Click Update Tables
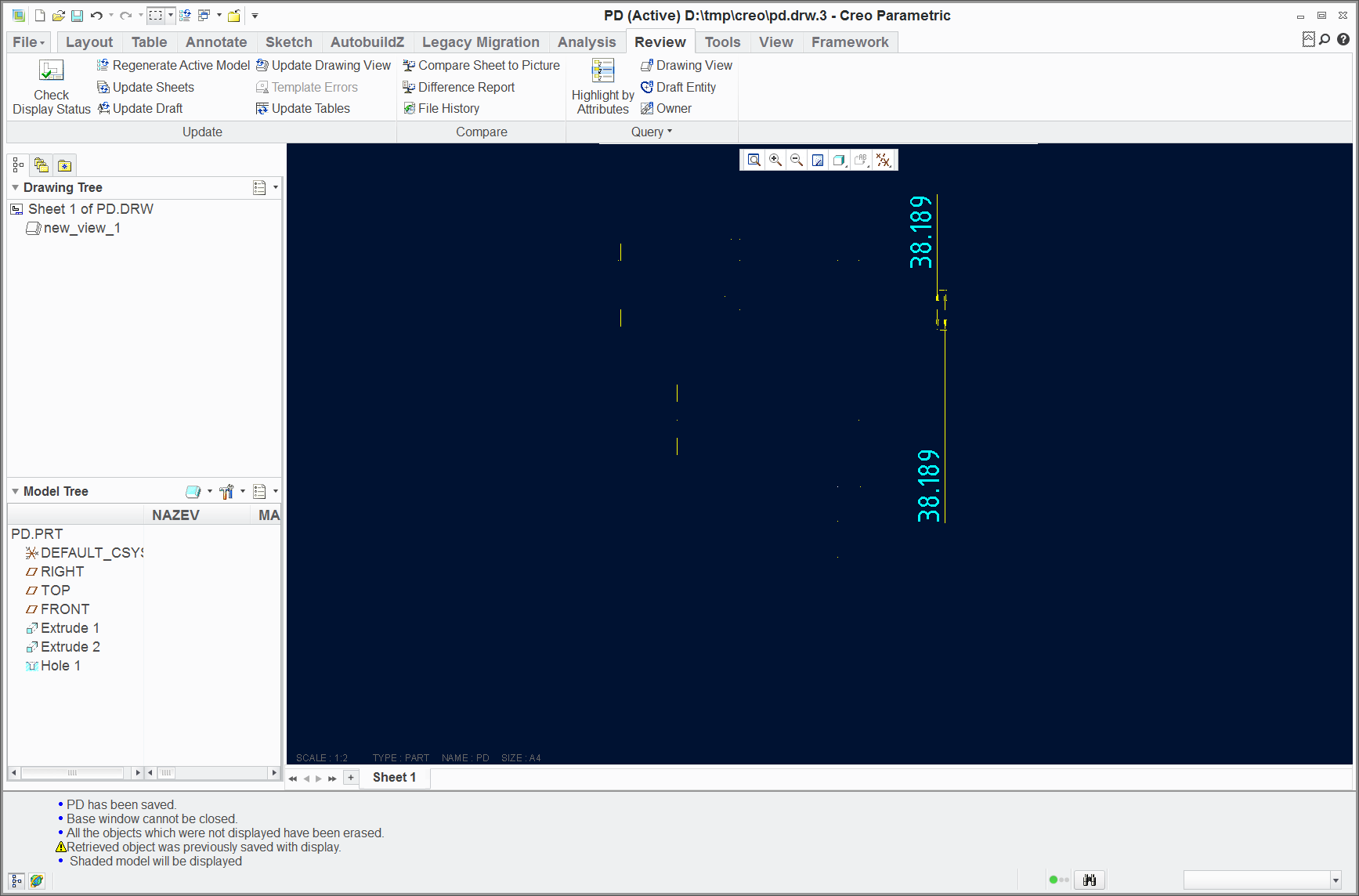 point(303,108)
